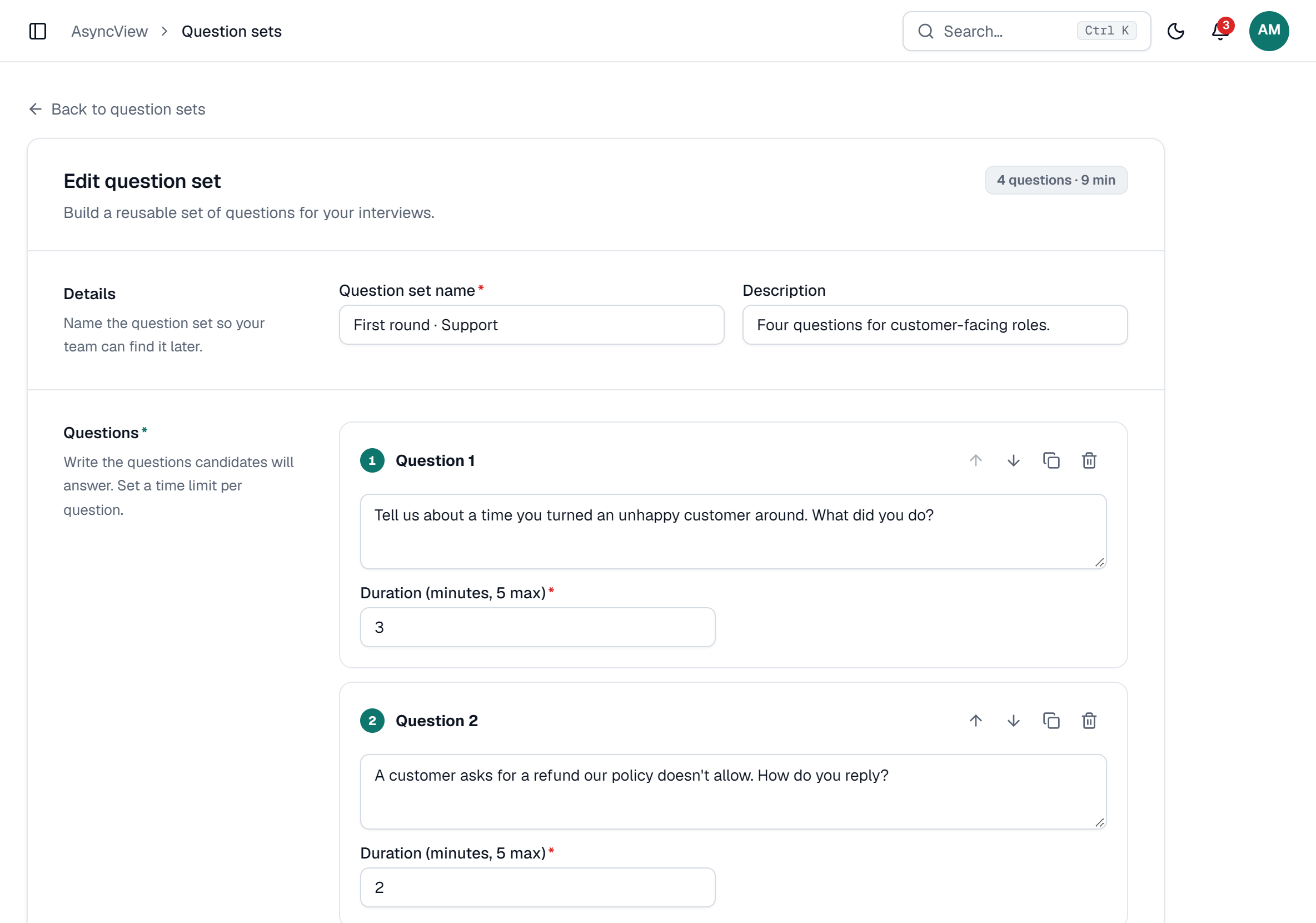Click the Question 2 number badge

[x=372, y=721]
